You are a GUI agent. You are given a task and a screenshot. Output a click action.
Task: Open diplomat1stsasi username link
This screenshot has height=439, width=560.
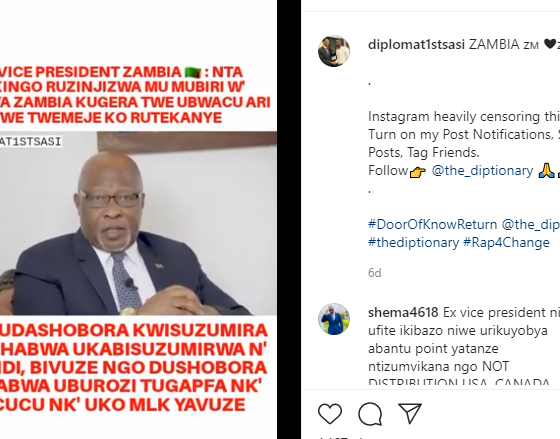[x=416, y=45]
